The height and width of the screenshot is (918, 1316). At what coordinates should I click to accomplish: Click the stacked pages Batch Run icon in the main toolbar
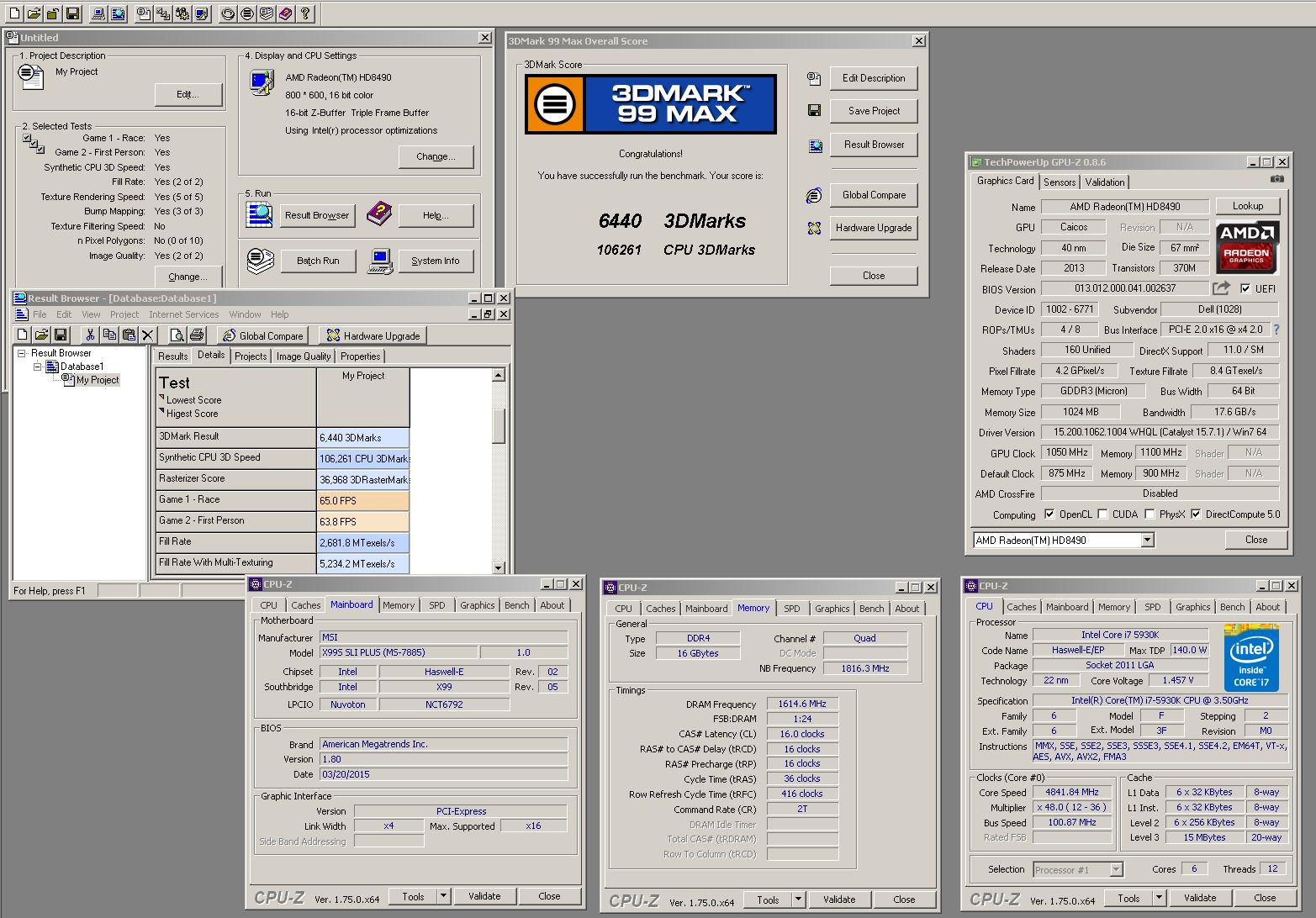267,13
